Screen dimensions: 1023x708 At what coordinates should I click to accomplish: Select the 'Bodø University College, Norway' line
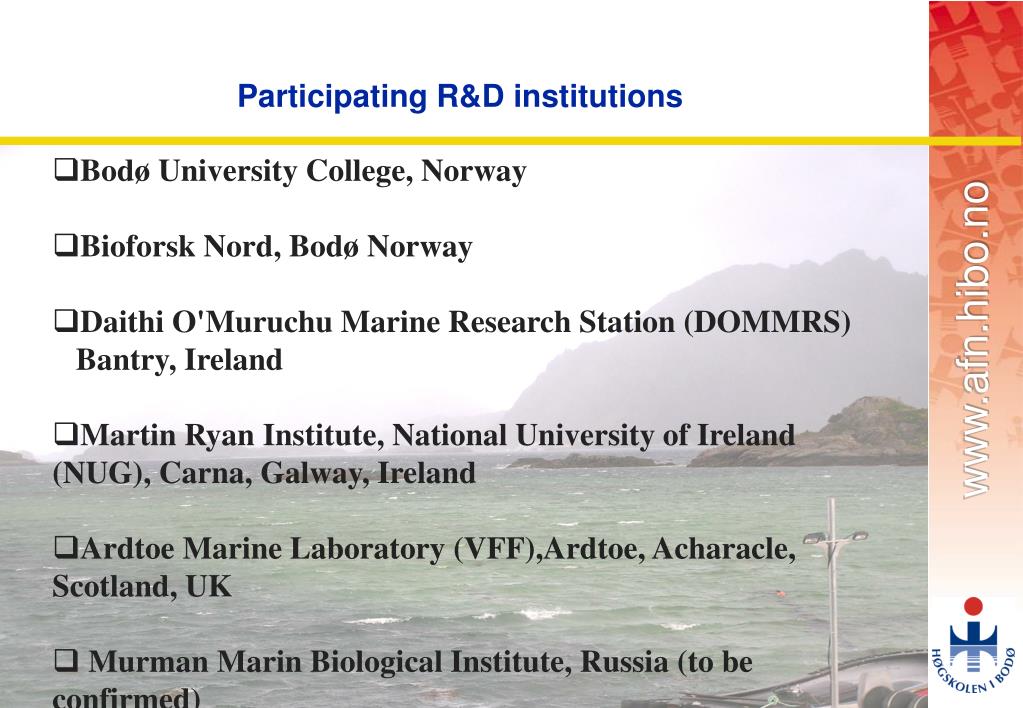tap(302, 171)
